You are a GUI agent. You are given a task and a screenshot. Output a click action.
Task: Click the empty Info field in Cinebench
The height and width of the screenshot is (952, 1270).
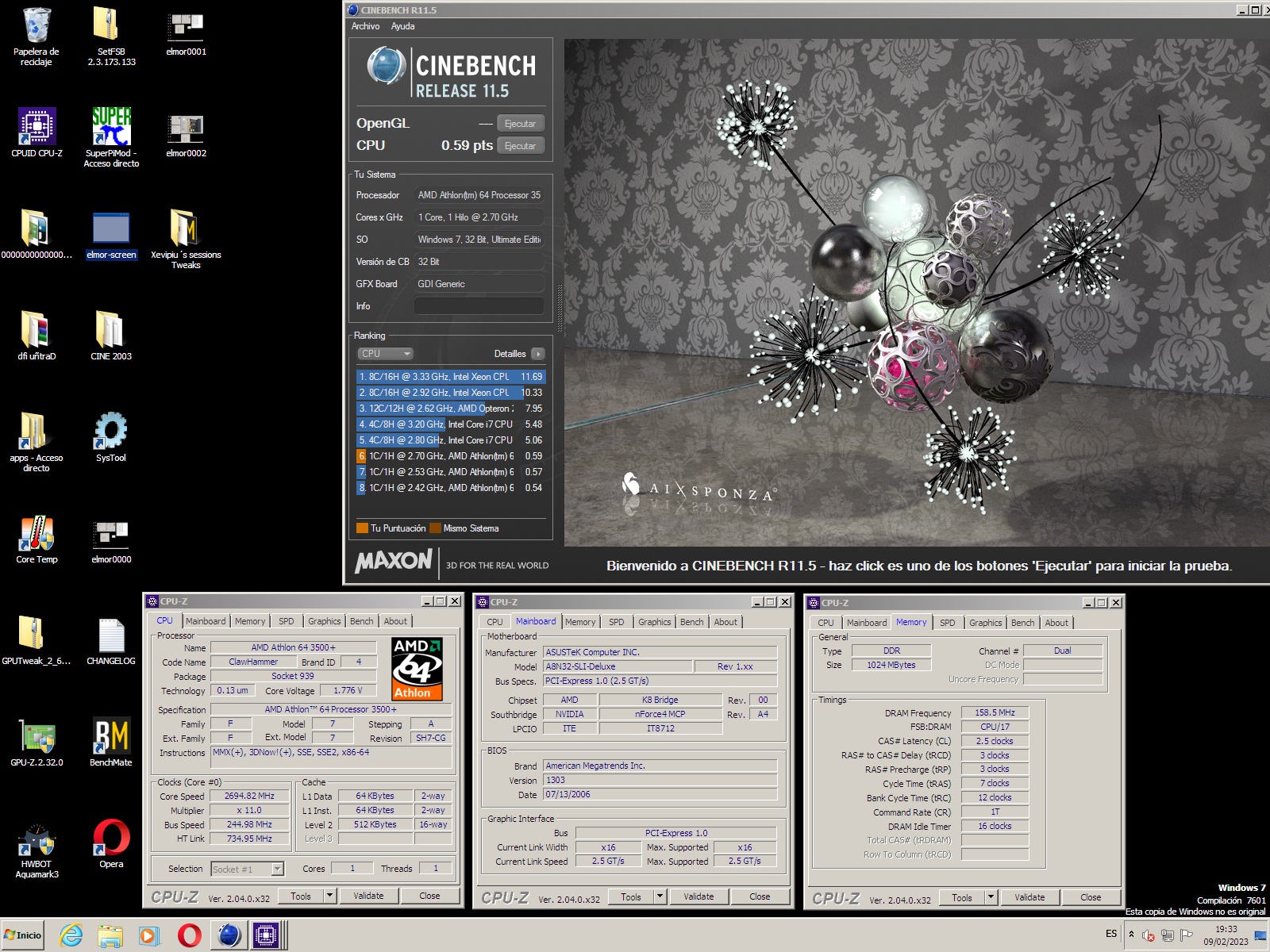pos(479,306)
